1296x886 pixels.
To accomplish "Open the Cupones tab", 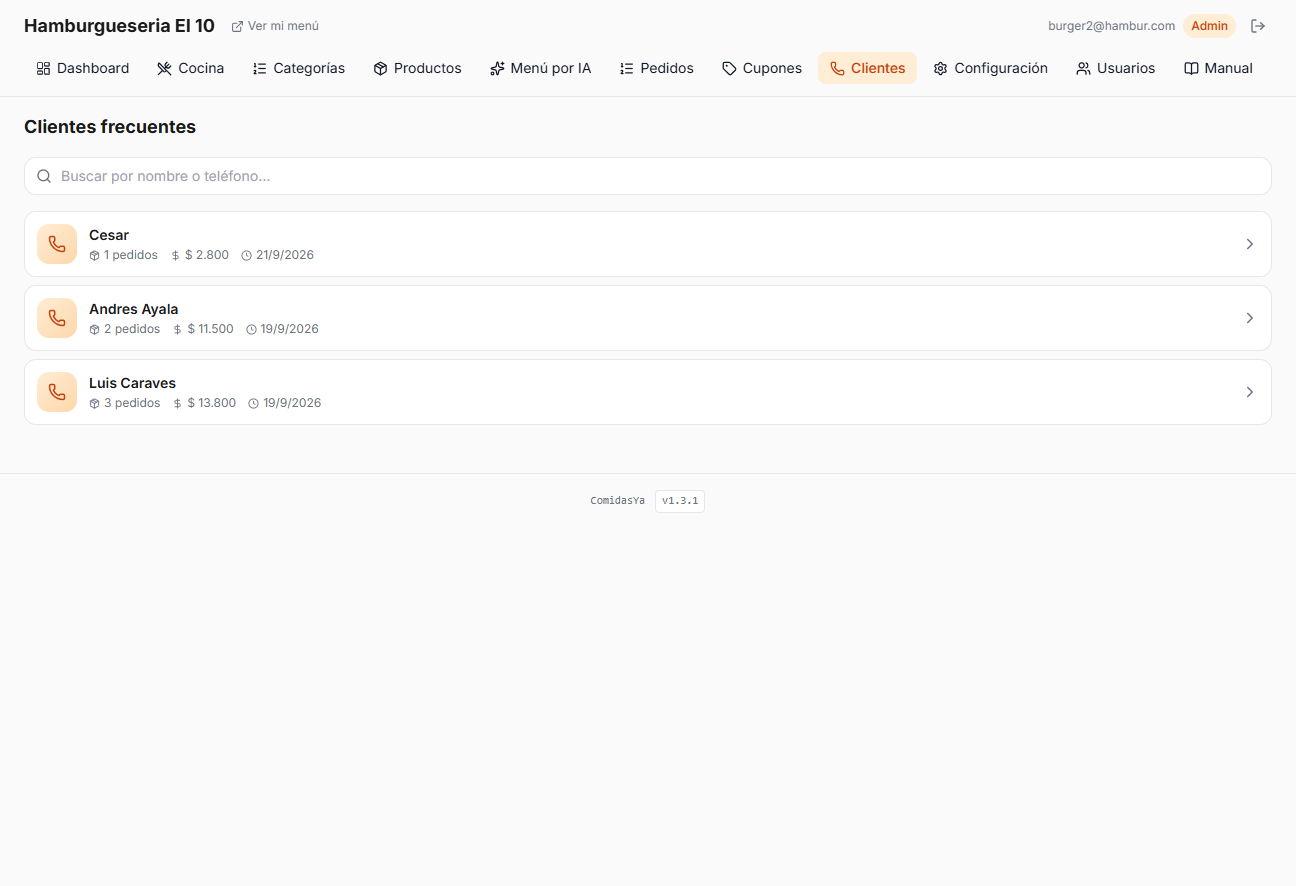I will coord(762,68).
